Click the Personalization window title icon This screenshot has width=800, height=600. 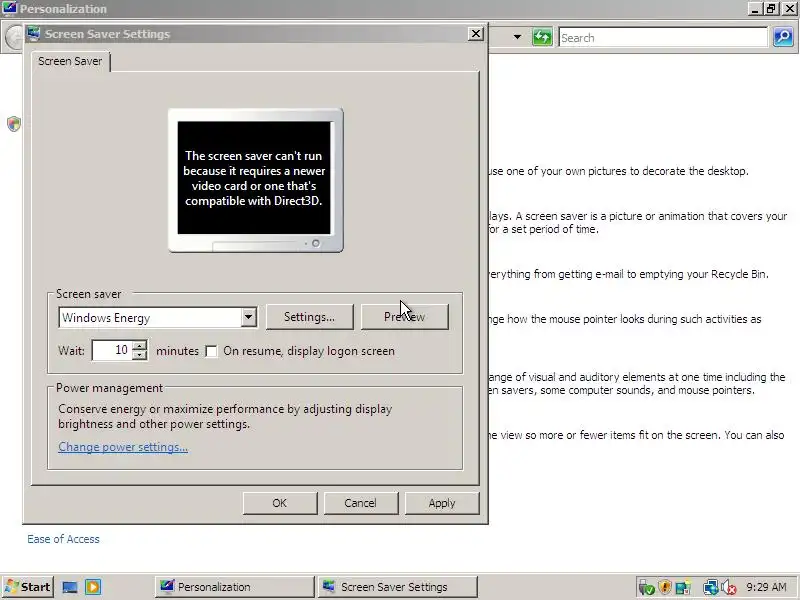(x=9, y=9)
